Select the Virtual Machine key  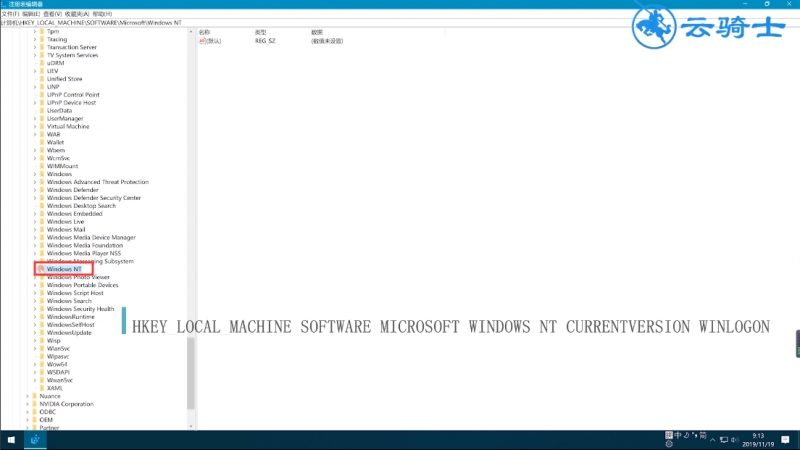pos(68,127)
